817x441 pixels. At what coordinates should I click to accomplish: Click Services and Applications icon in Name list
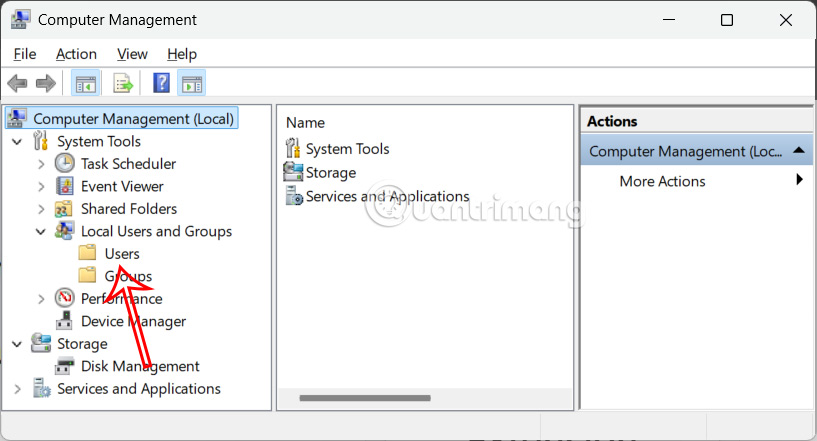[294, 196]
